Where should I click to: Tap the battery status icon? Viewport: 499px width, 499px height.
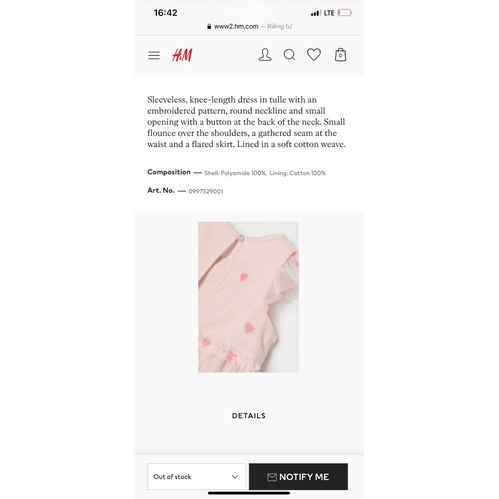pyautogui.click(x=345, y=13)
